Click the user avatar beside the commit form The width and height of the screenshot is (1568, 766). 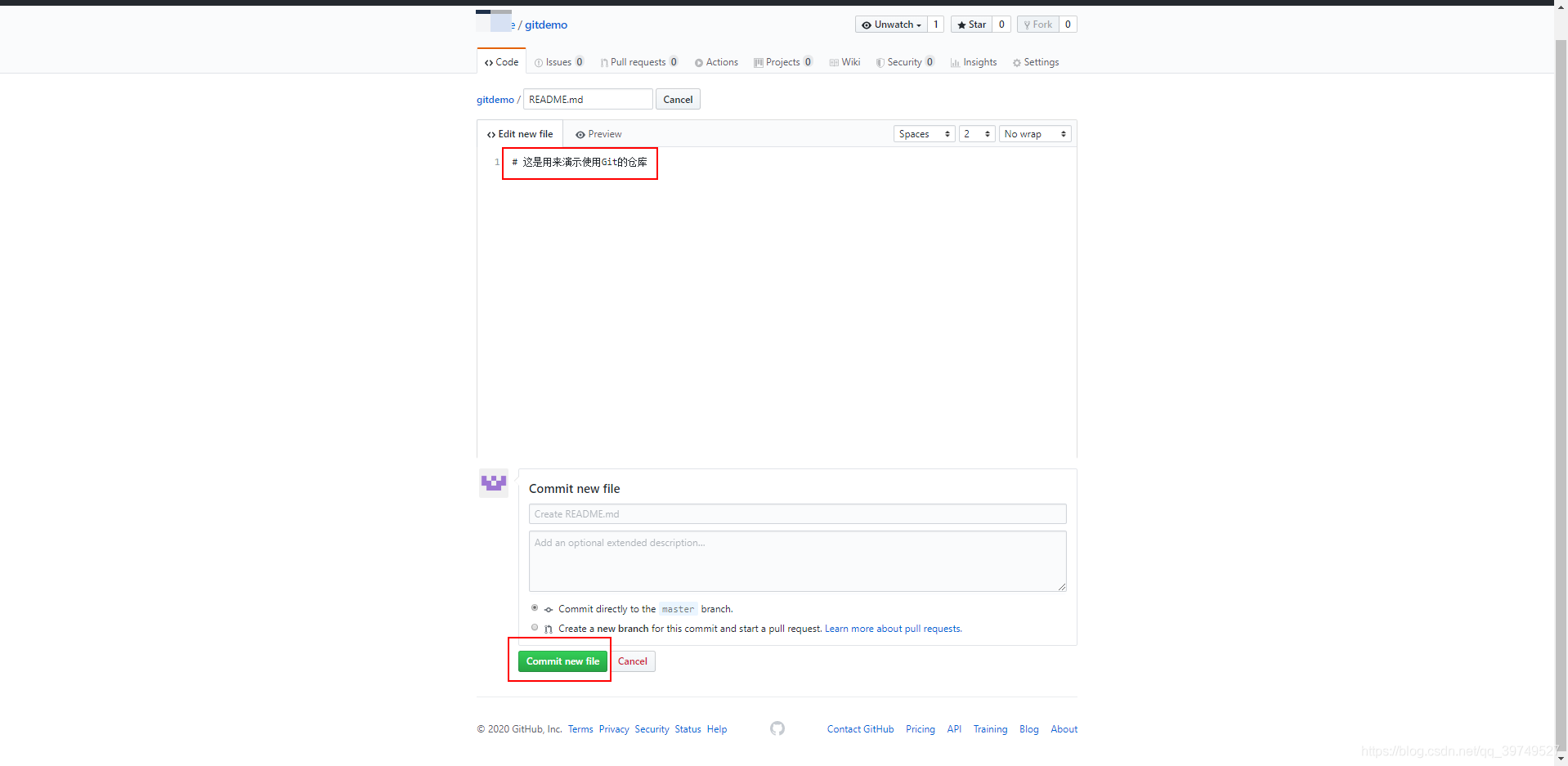(x=494, y=483)
